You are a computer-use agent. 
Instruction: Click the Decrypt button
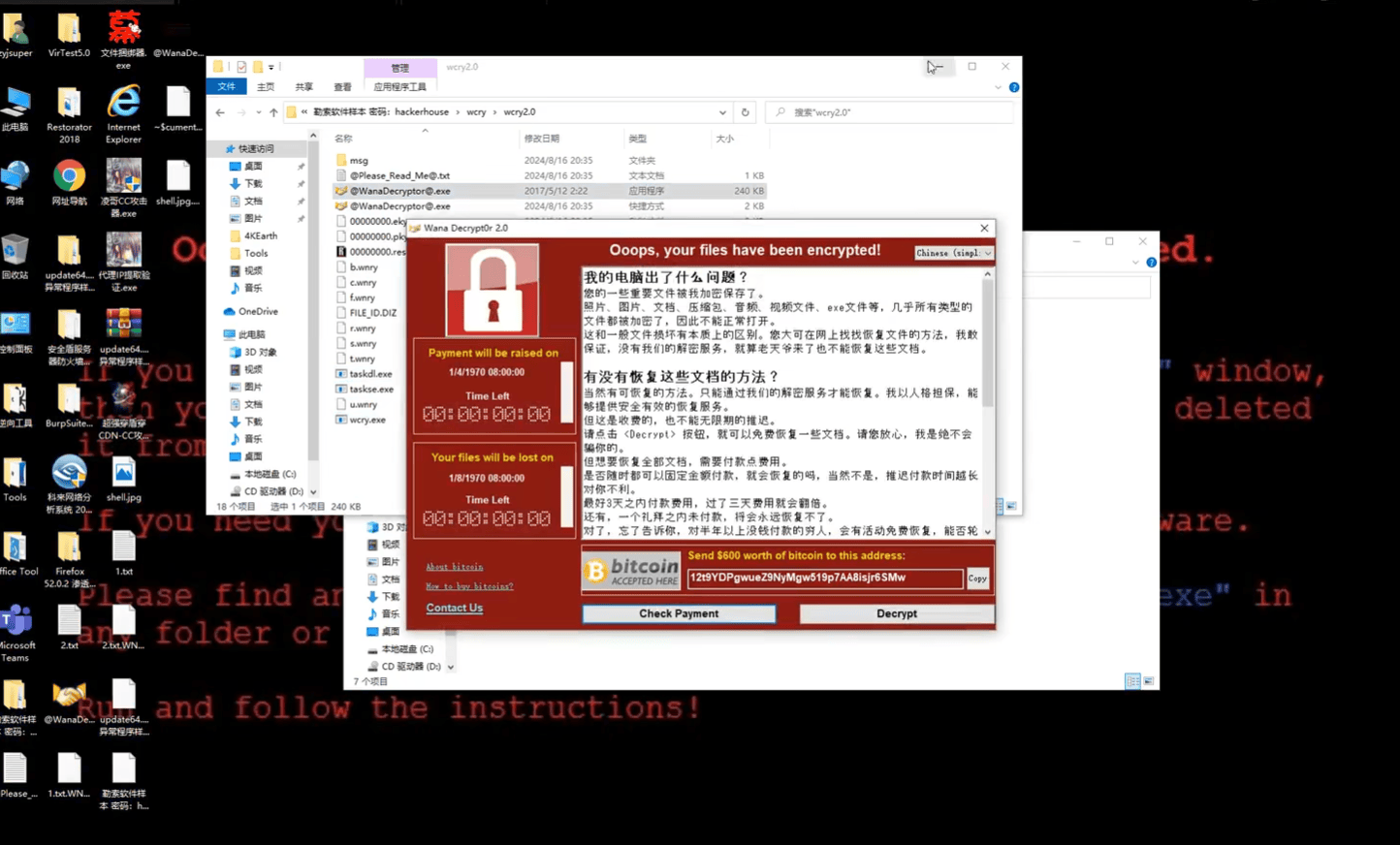tap(897, 613)
